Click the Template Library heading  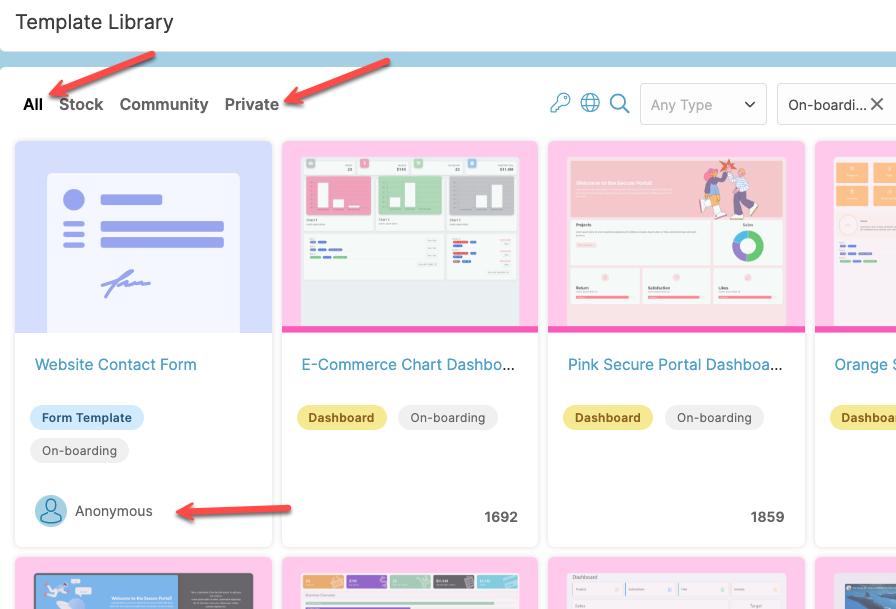(94, 22)
